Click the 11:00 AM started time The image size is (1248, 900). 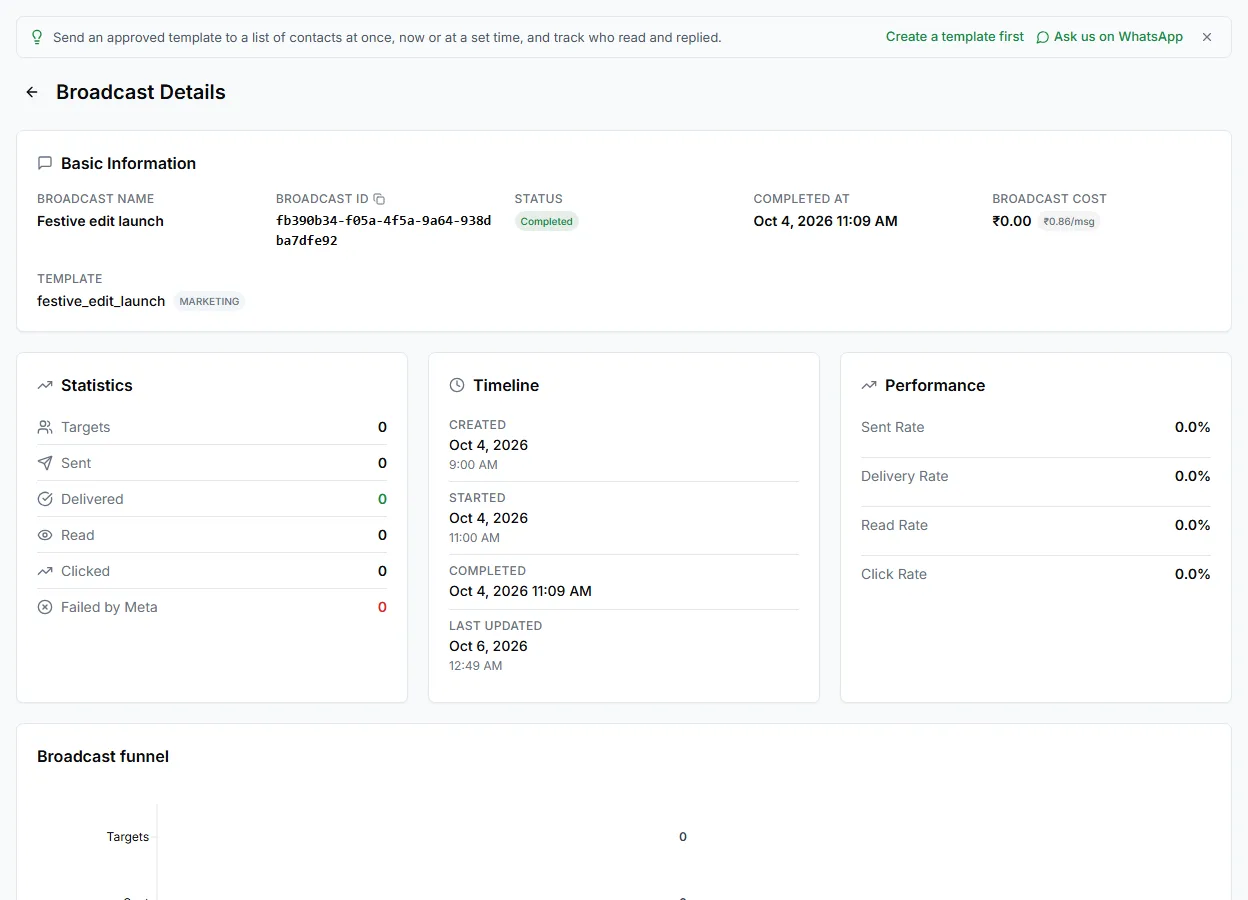click(x=474, y=538)
